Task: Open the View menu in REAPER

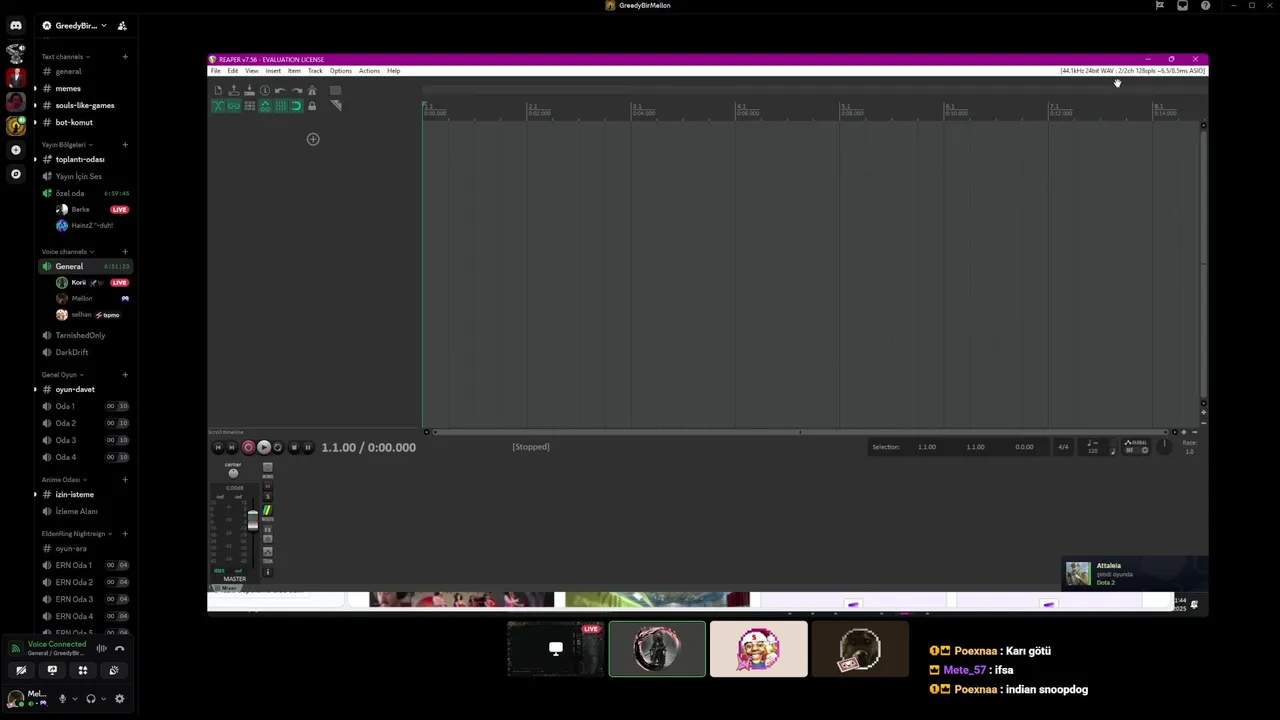Action: click(x=252, y=71)
